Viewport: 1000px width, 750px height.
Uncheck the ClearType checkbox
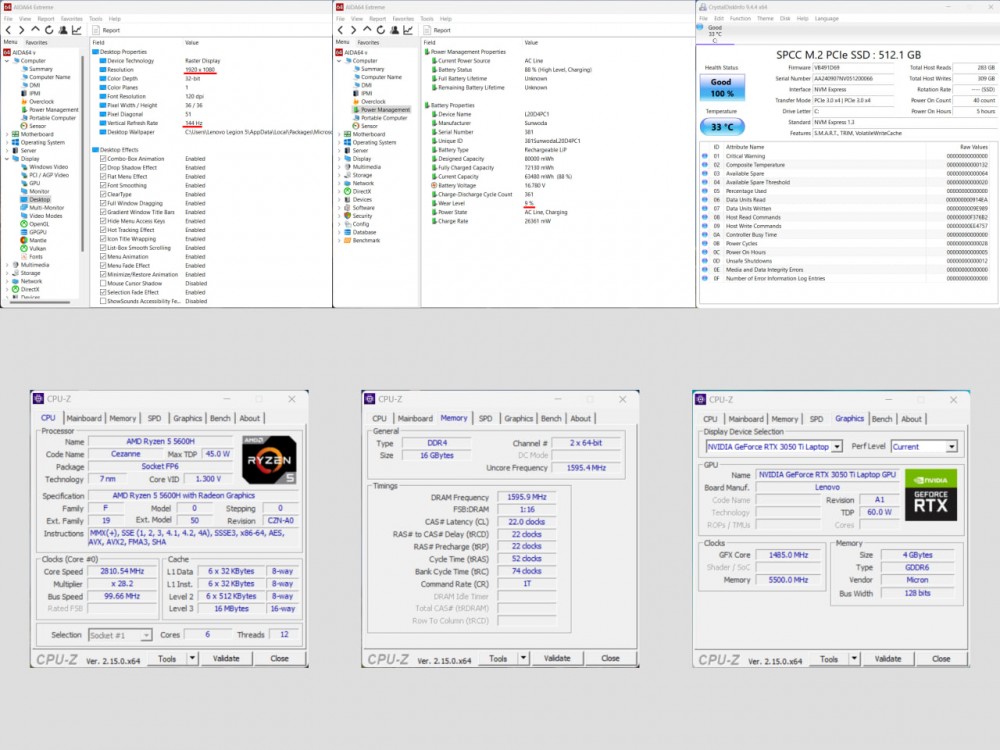click(104, 194)
